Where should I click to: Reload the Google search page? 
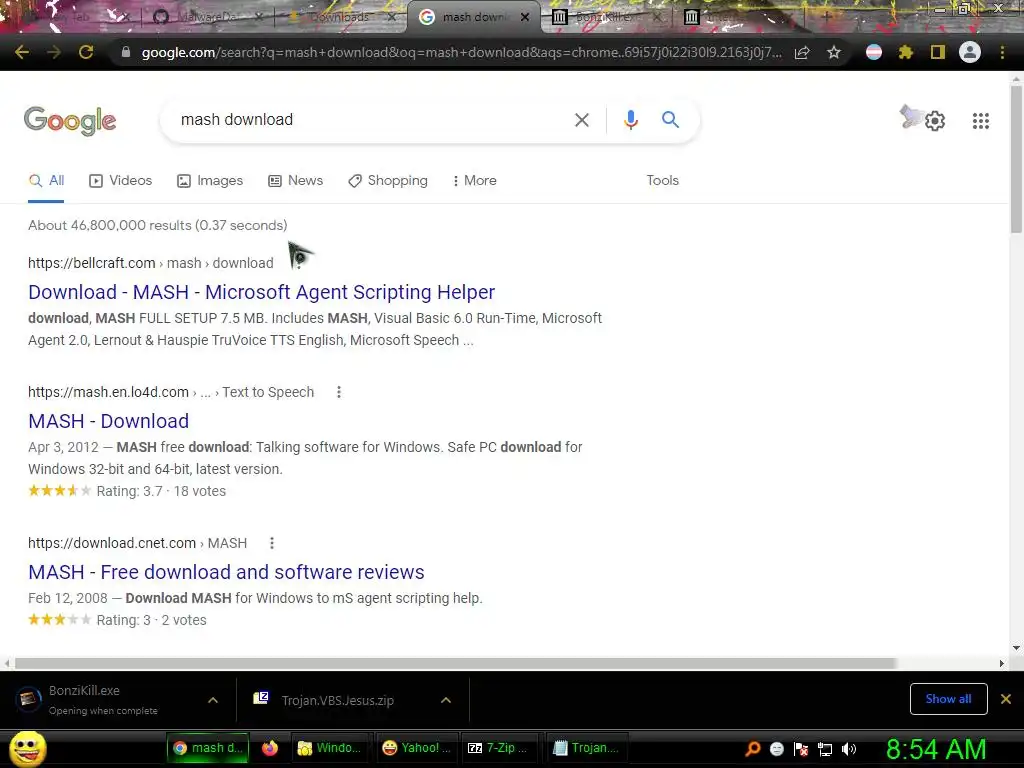click(86, 52)
